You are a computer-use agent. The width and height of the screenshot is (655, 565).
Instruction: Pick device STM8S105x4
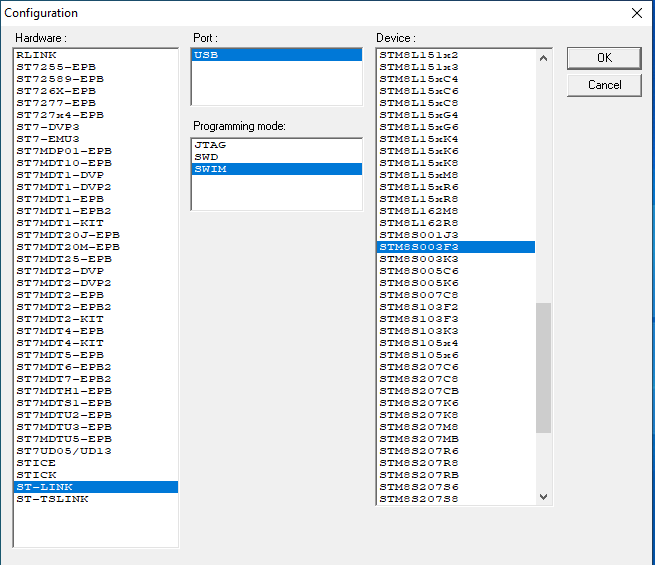(x=456, y=343)
